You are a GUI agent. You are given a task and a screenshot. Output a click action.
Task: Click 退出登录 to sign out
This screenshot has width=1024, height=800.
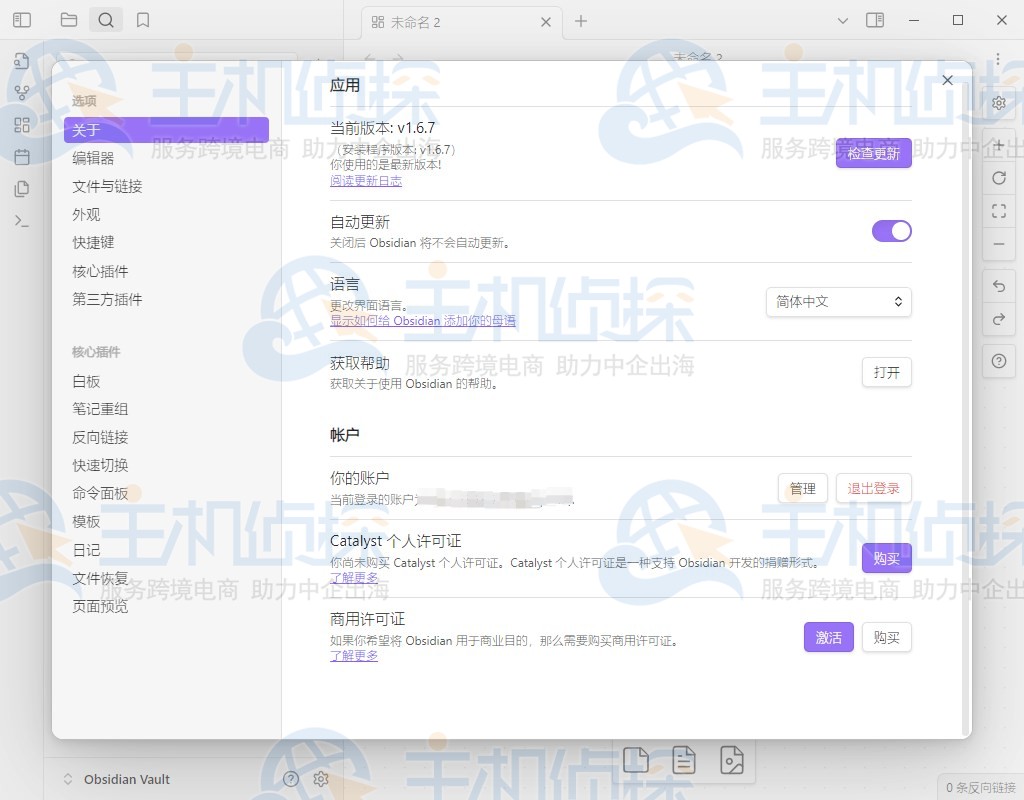pos(874,488)
